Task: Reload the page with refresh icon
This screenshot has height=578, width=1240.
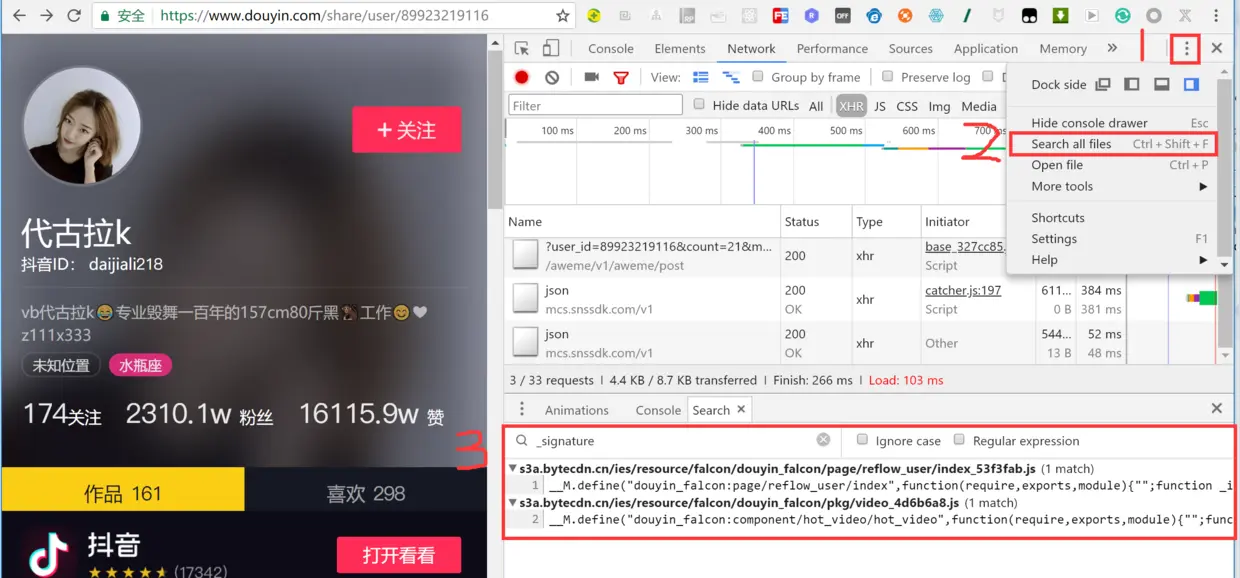Action: pyautogui.click(x=74, y=16)
